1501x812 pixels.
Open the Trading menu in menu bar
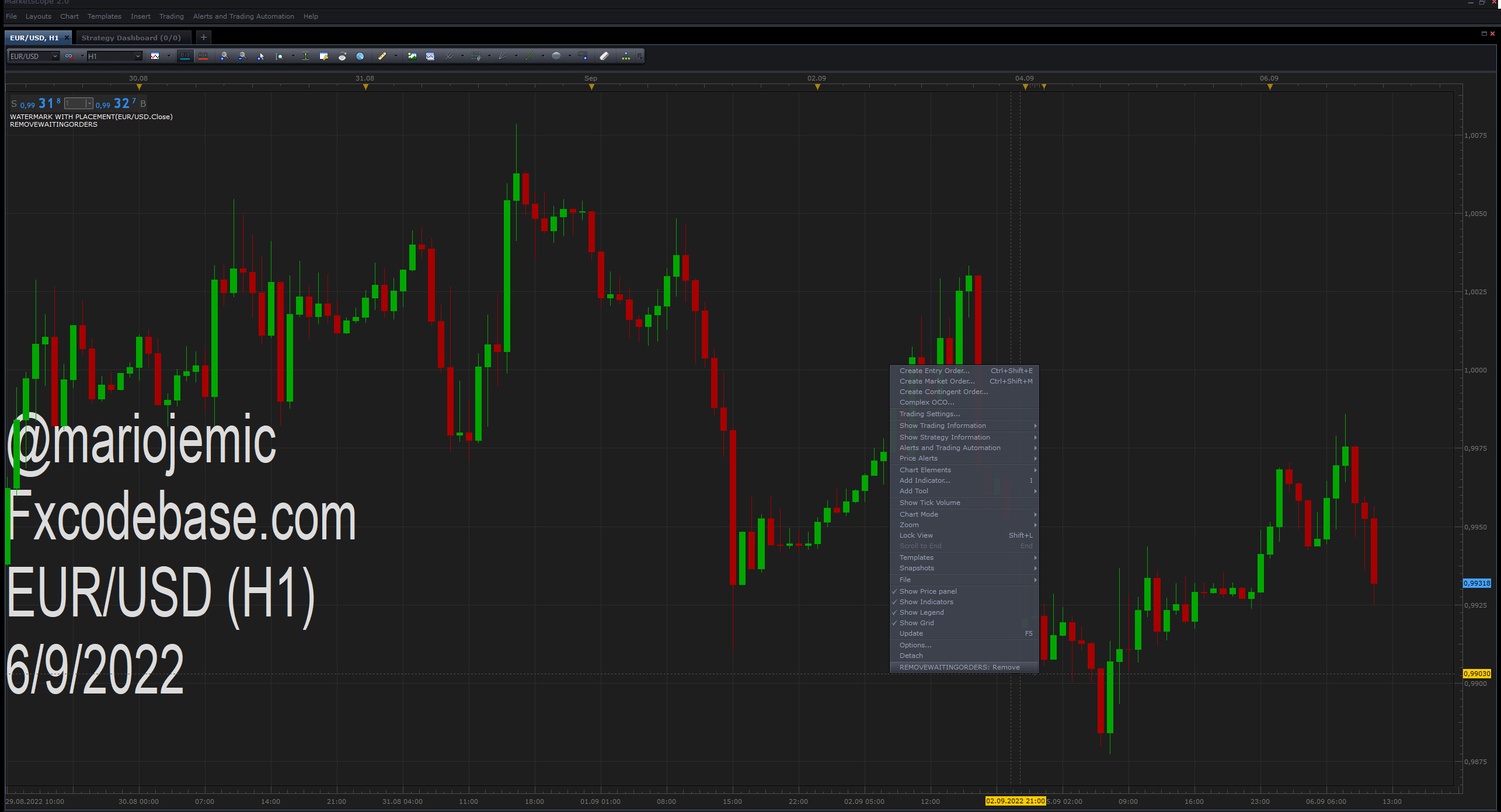[172, 16]
